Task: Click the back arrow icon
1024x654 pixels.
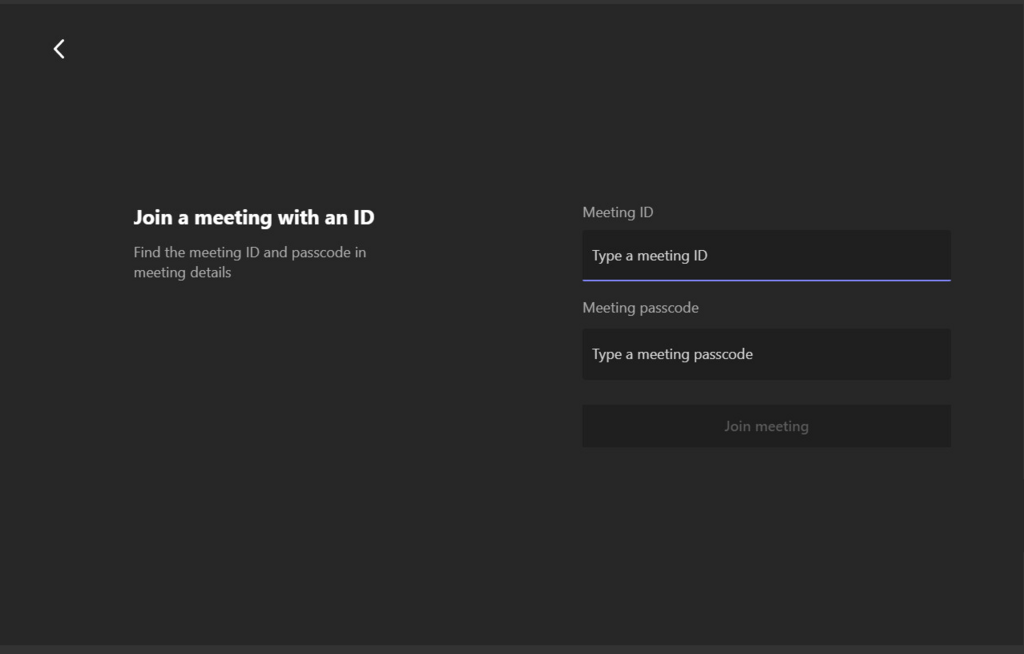Action: (x=59, y=49)
